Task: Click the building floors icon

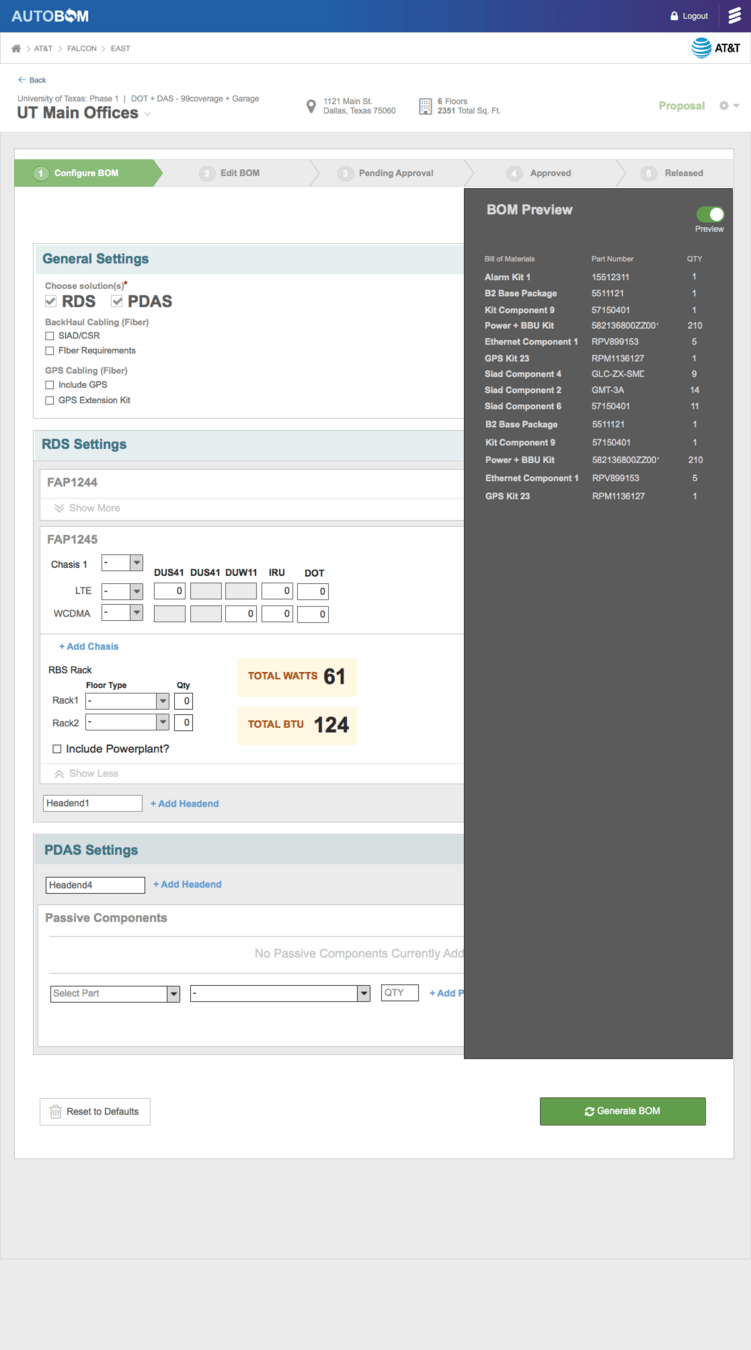Action: (x=425, y=105)
